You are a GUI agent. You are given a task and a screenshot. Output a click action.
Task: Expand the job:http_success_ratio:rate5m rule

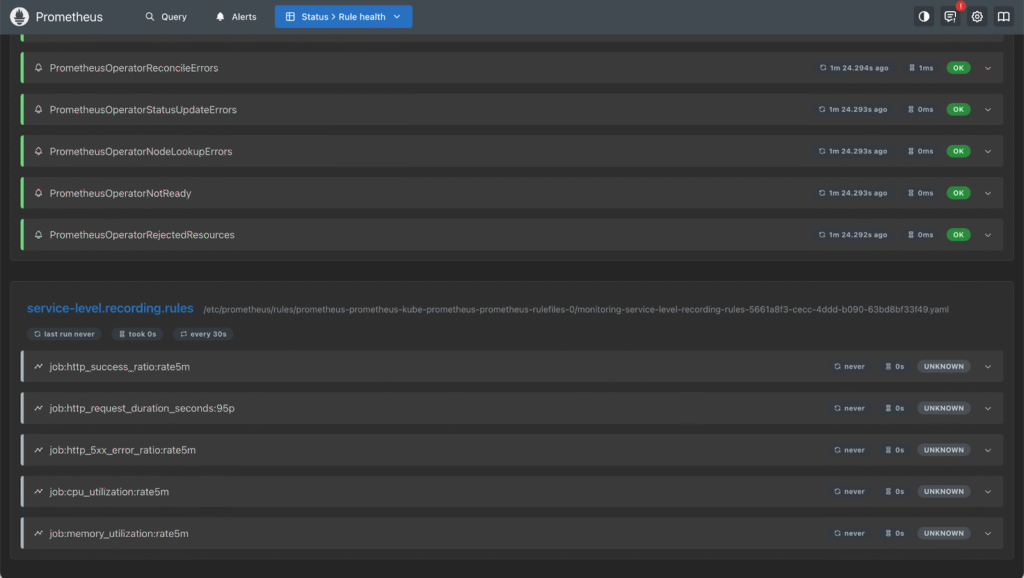coord(988,367)
